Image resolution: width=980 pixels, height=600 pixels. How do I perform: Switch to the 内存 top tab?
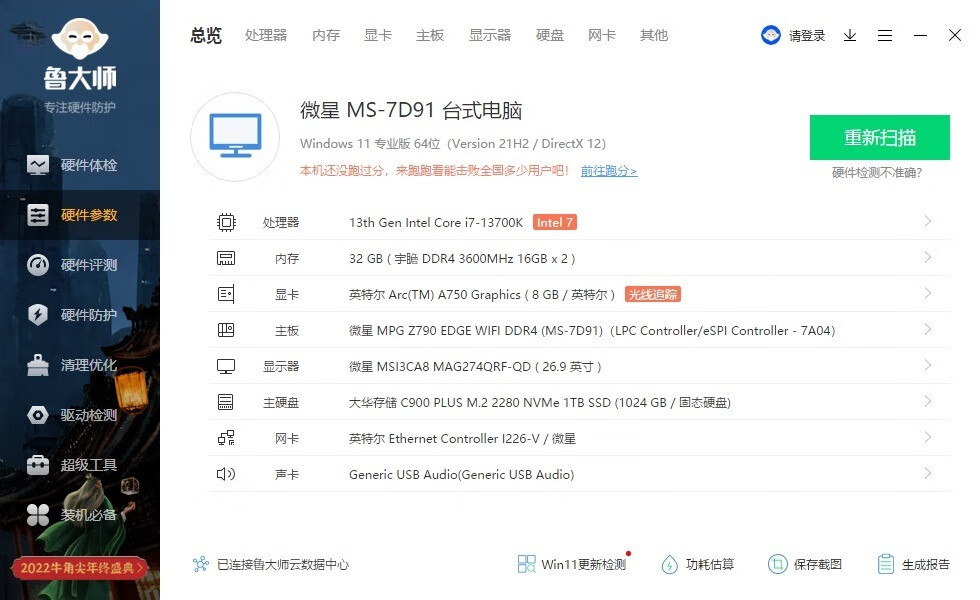point(326,36)
